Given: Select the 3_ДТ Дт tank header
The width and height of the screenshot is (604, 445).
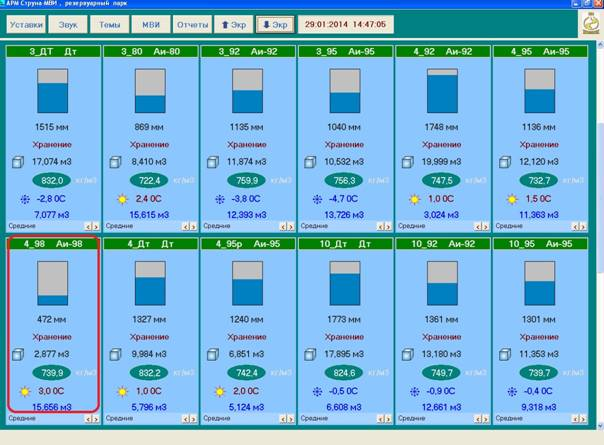Looking at the screenshot, I should pyautogui.click(x=53, y=52).
